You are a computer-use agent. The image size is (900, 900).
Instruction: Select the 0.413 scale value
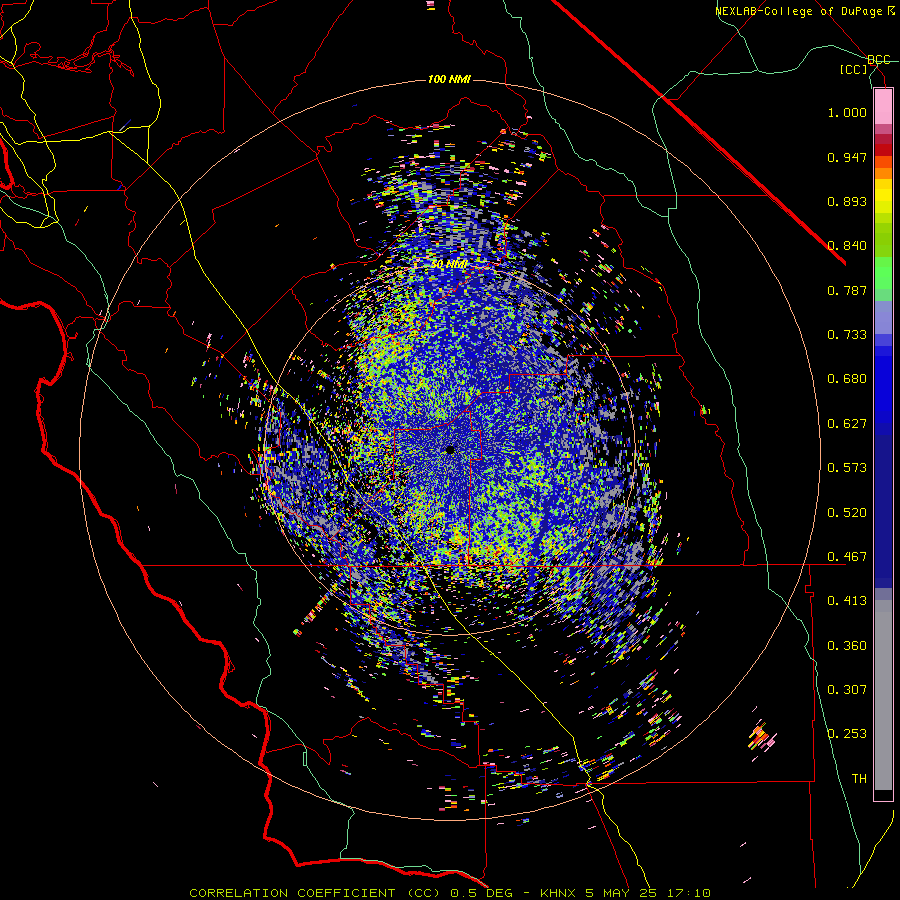847,601
